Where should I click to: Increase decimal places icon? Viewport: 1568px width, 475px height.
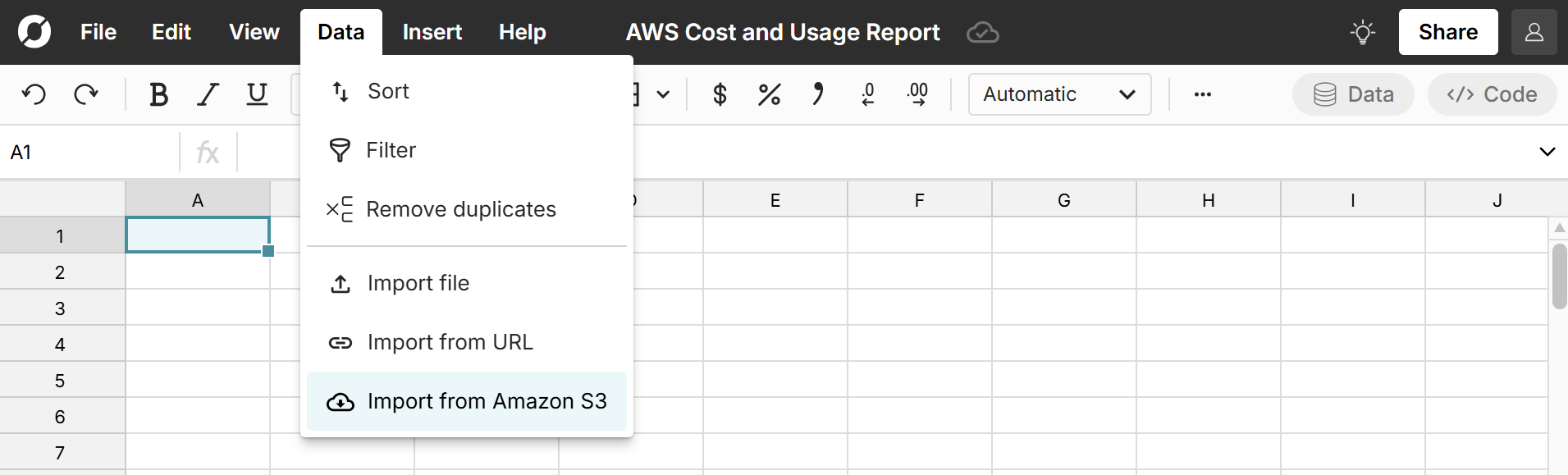pos(917,94)
